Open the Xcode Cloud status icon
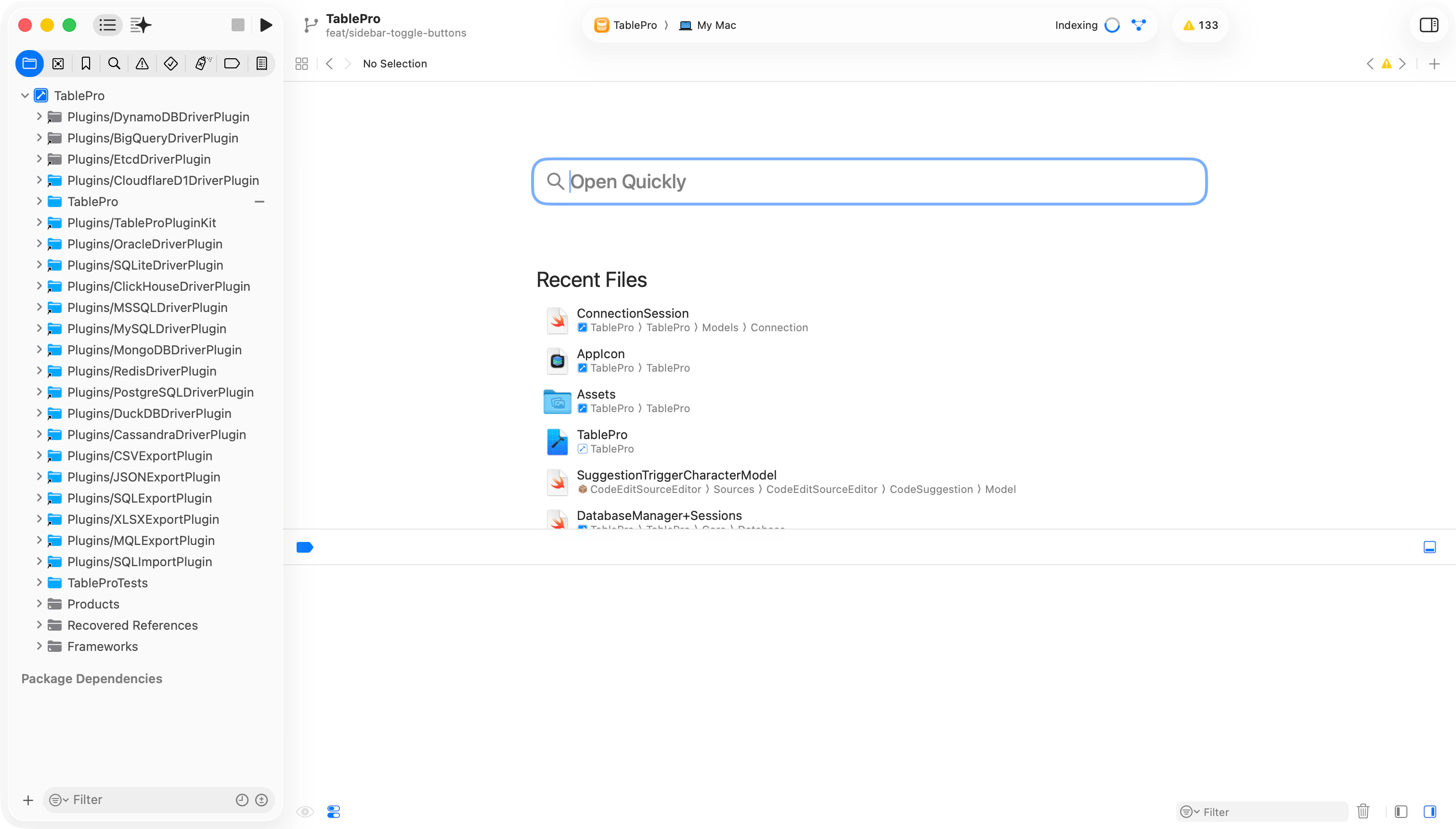 [x=1138, y=25]
